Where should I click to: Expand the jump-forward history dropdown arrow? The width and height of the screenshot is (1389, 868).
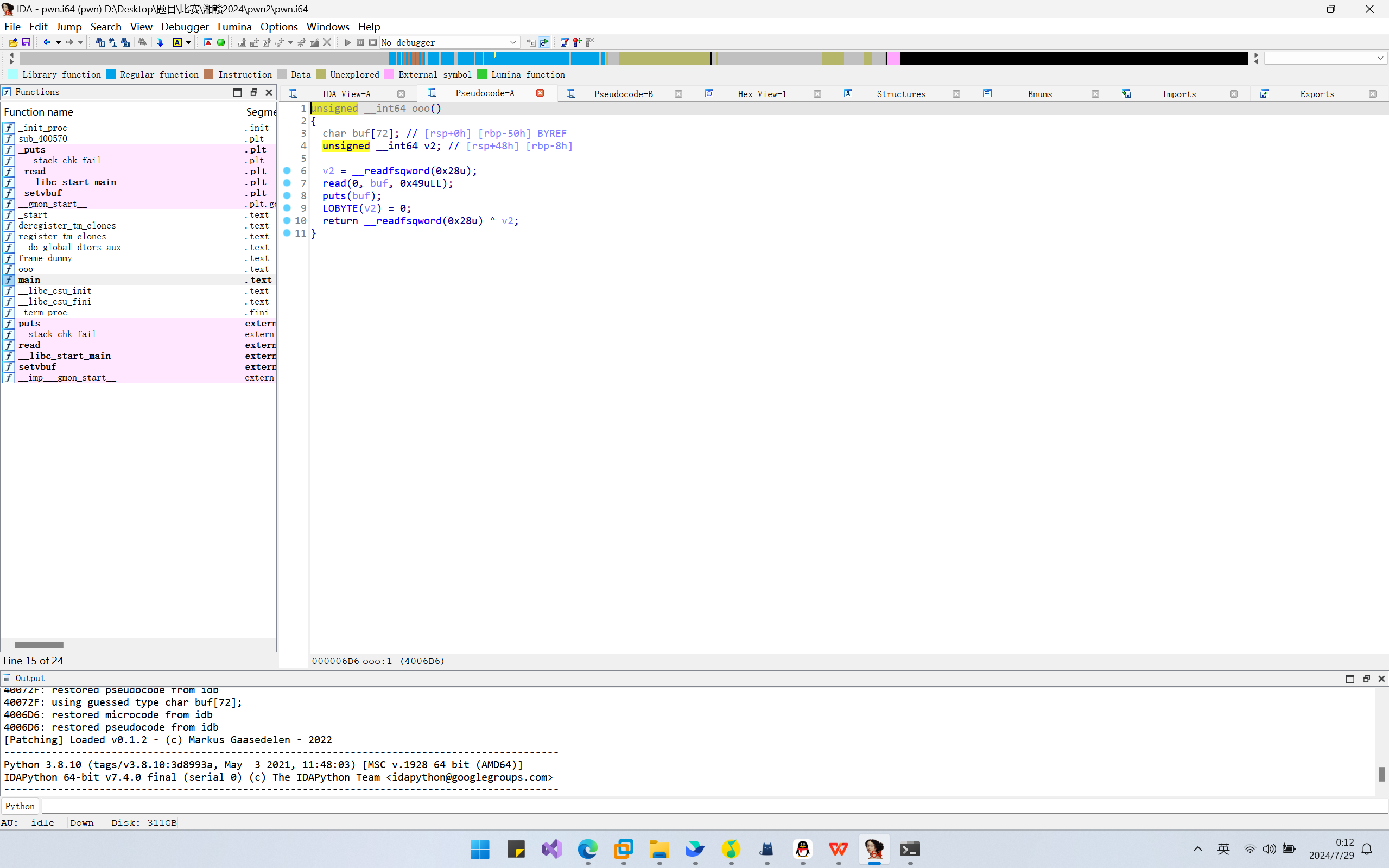[x=80, y=42]
